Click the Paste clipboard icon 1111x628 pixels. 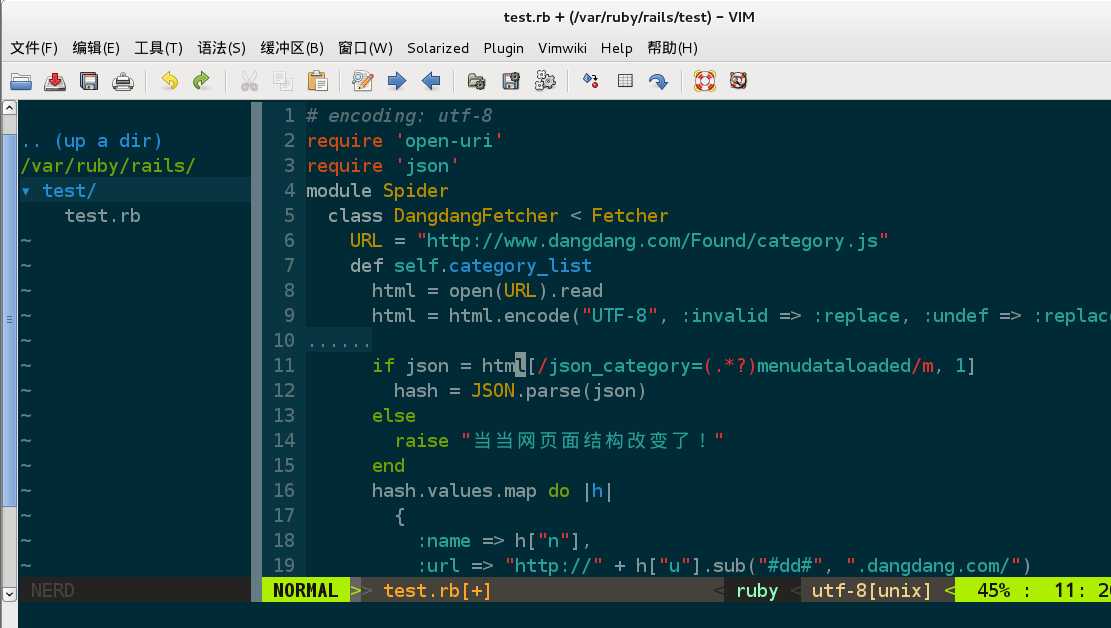coord(317,82)
